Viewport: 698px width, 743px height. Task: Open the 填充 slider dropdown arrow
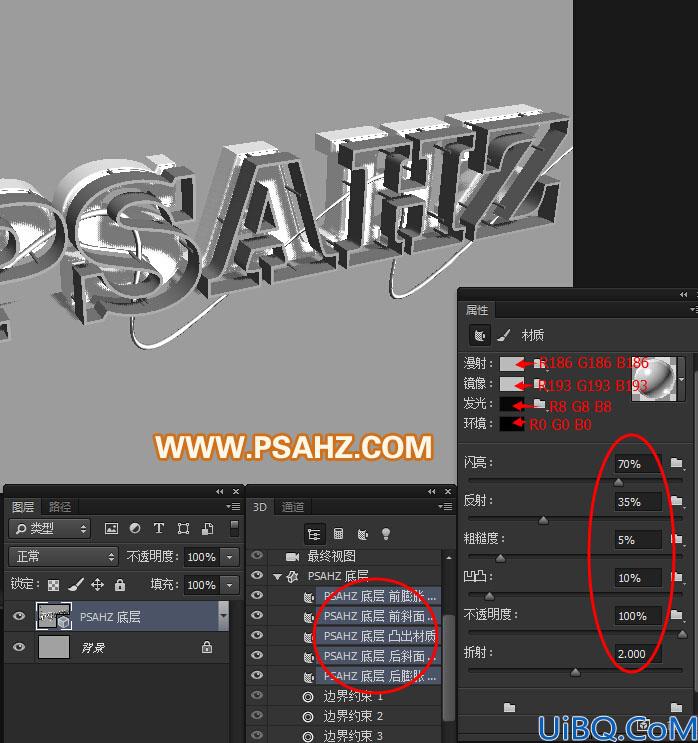pyautogui.click(x=230, y=585)
